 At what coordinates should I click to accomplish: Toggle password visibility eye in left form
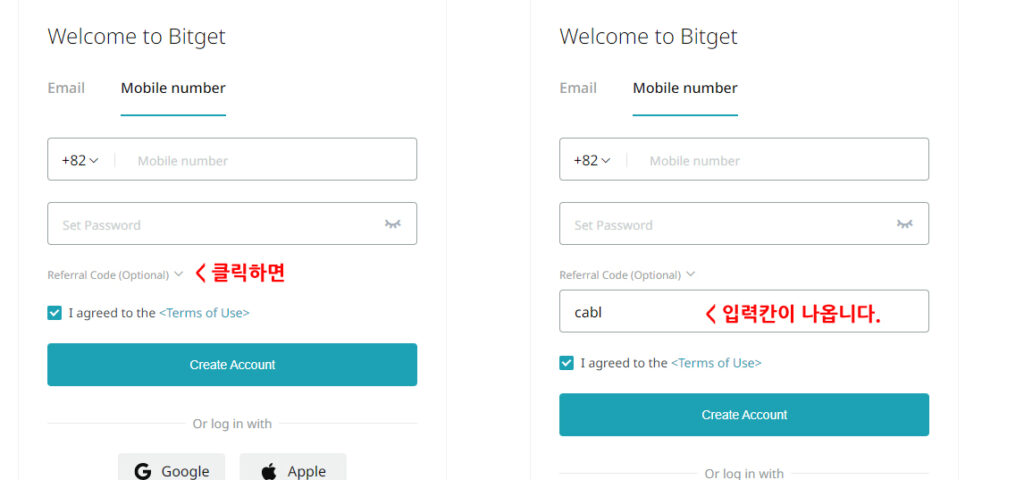point(392,224)
